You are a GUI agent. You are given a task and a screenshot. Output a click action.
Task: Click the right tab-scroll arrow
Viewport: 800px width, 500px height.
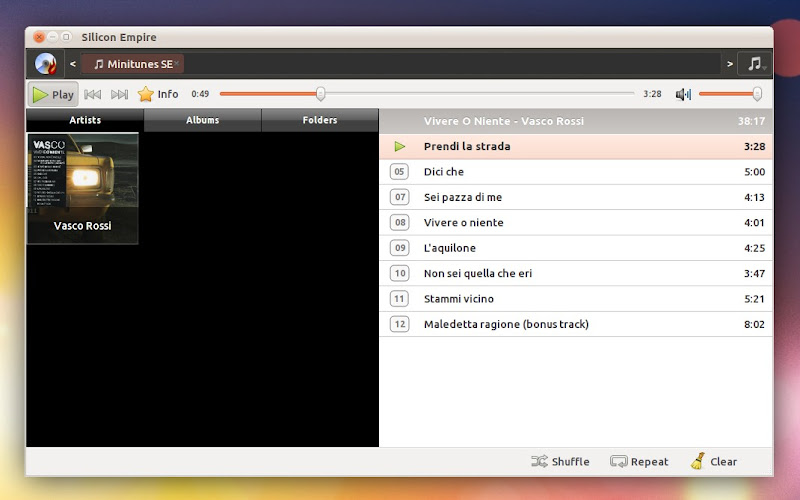(x=730, y=64)
